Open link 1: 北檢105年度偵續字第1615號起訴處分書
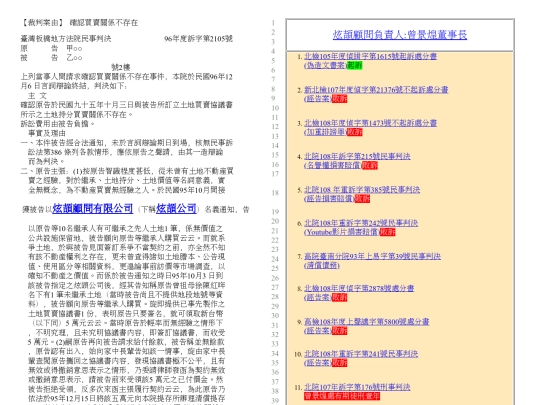540x405 pixels. [371, 56]
